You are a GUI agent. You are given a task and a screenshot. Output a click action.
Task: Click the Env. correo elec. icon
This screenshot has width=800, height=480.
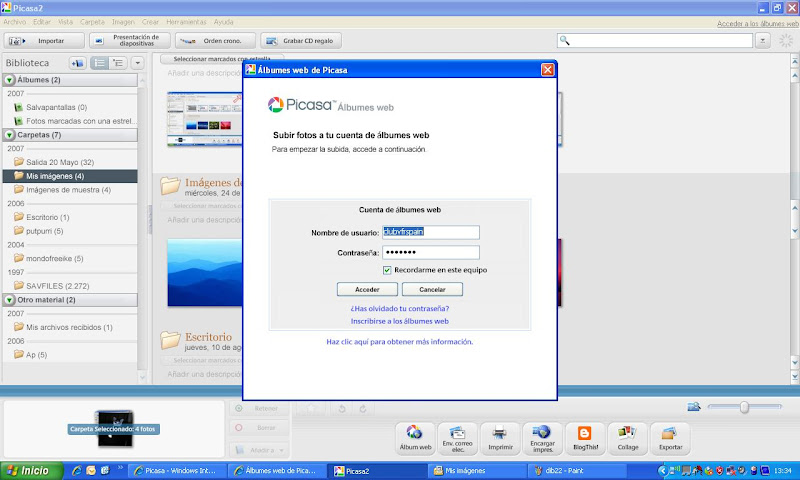click(x=458, y=438)
